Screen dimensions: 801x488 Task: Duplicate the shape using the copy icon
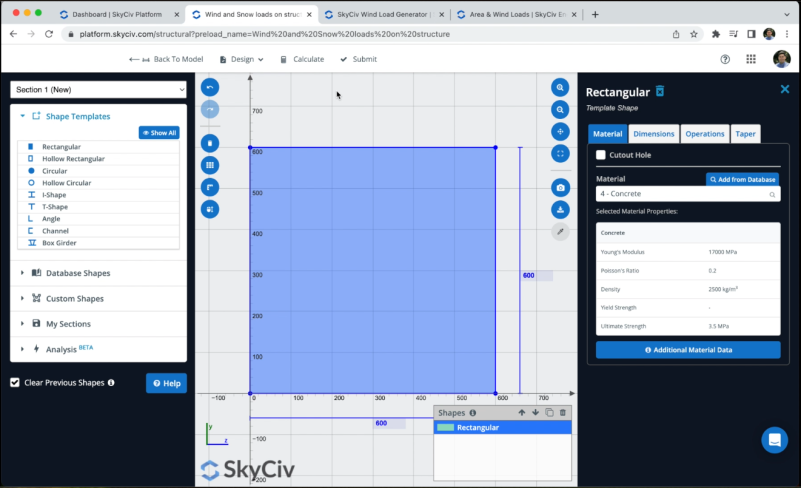(549, 412)
